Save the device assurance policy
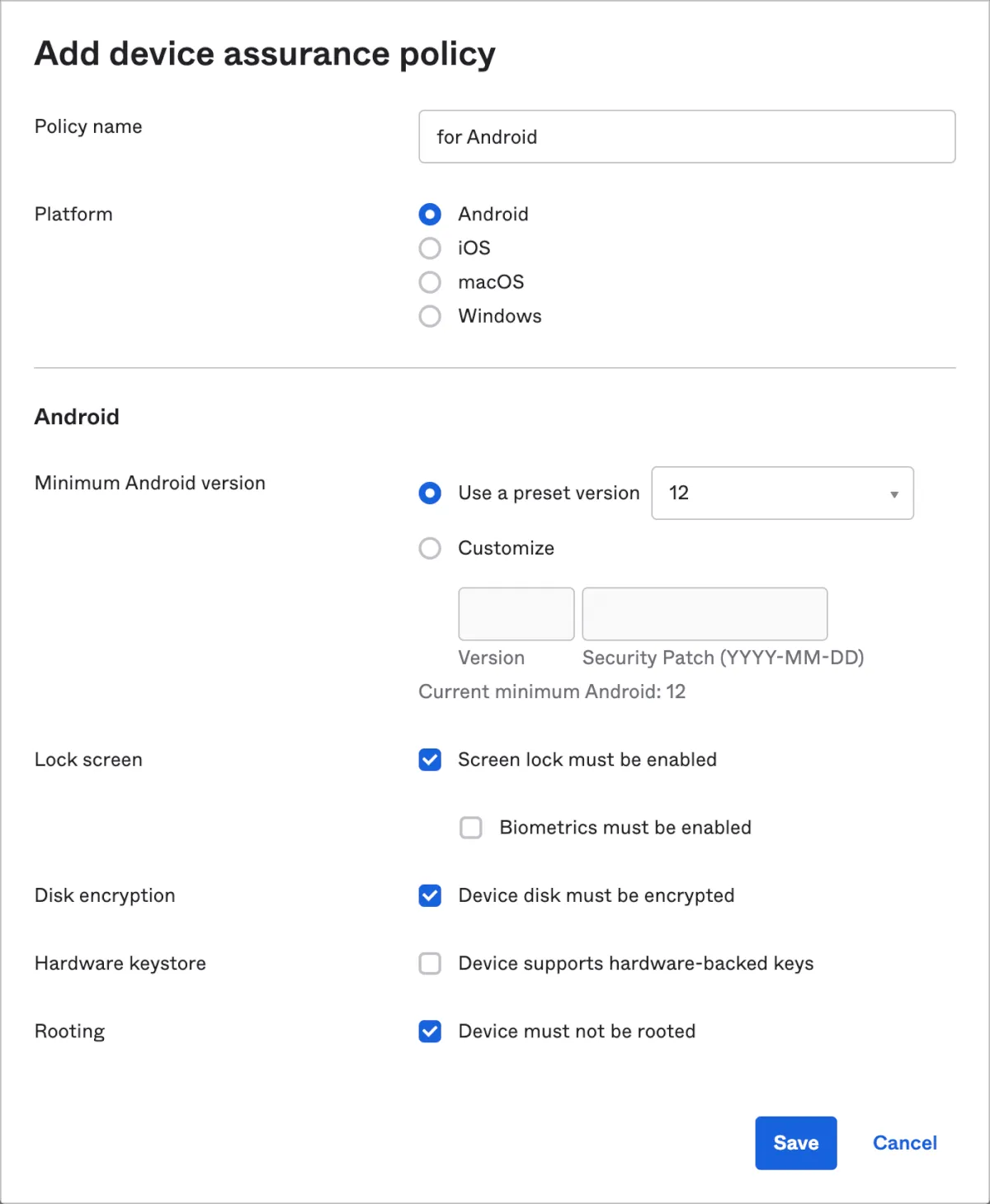The width and height of the screenshot is (990, 1204). click(x=795, y=1143)
